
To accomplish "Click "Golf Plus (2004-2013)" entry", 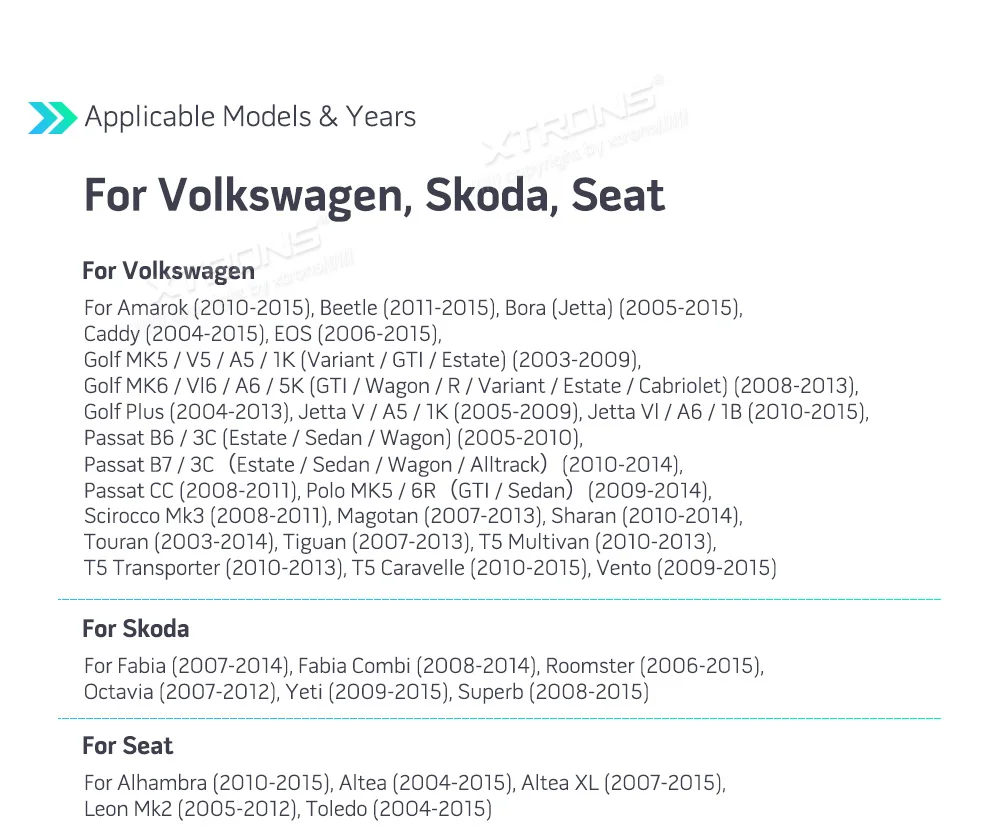I will click(x=187, y=412).
